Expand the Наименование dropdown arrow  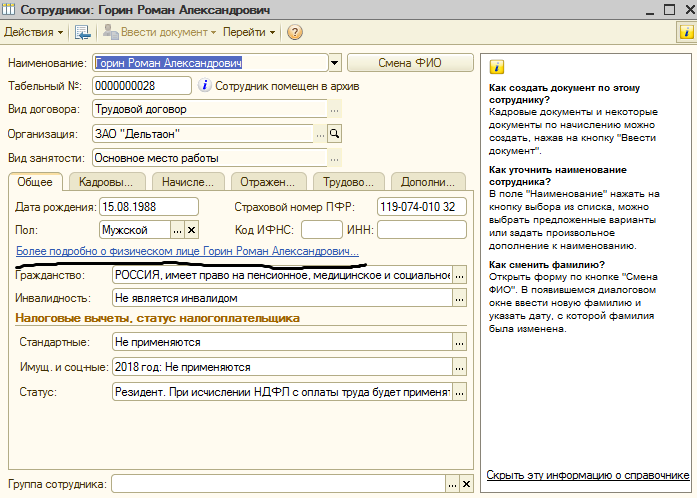[x=335, y=63]
